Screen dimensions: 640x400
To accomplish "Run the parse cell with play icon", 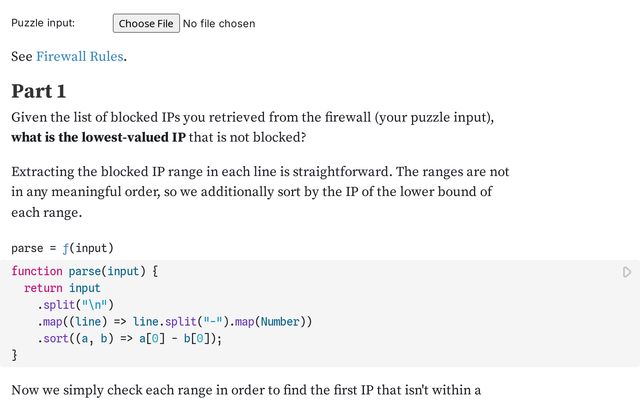I will pos(626,272).
